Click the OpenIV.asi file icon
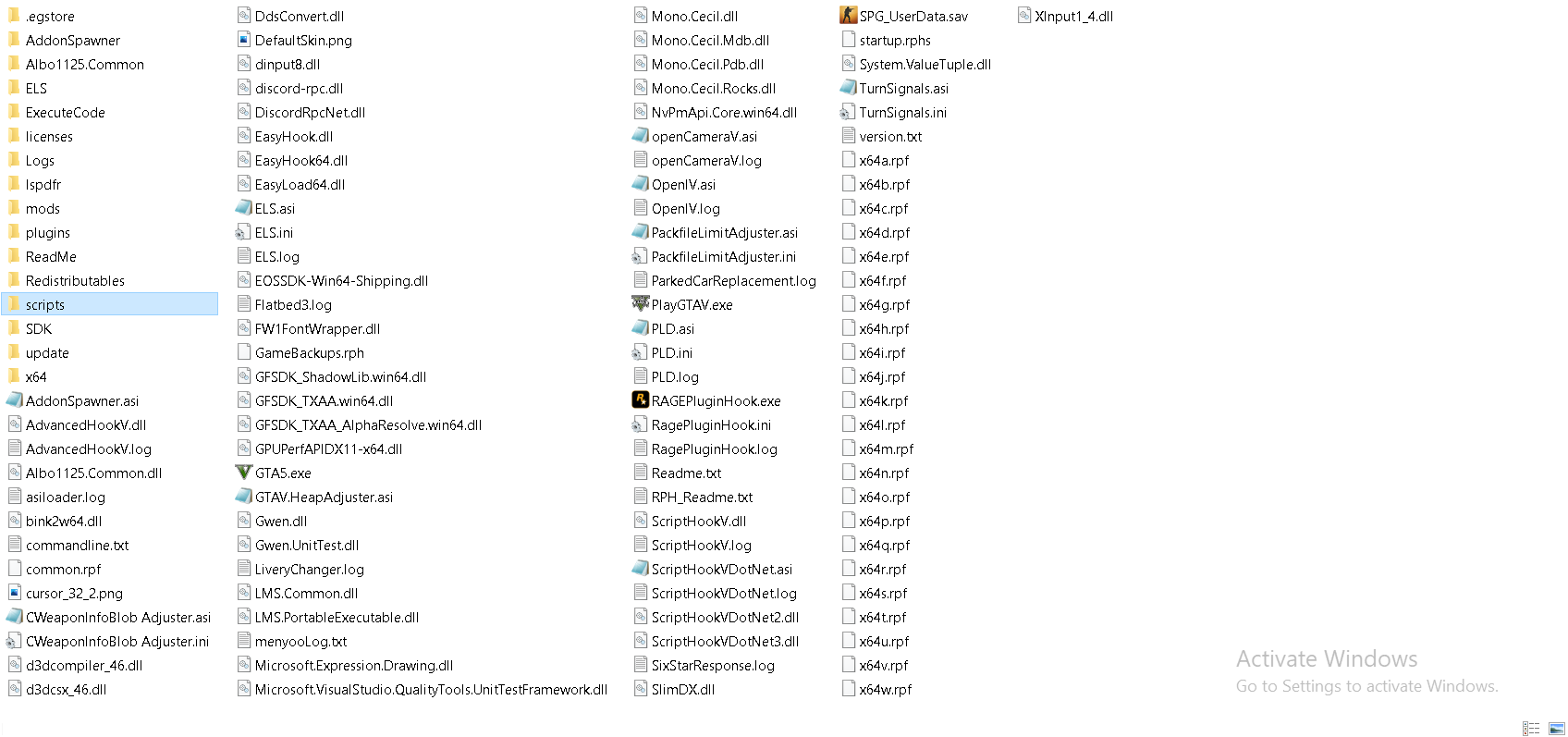 point(640,184)
